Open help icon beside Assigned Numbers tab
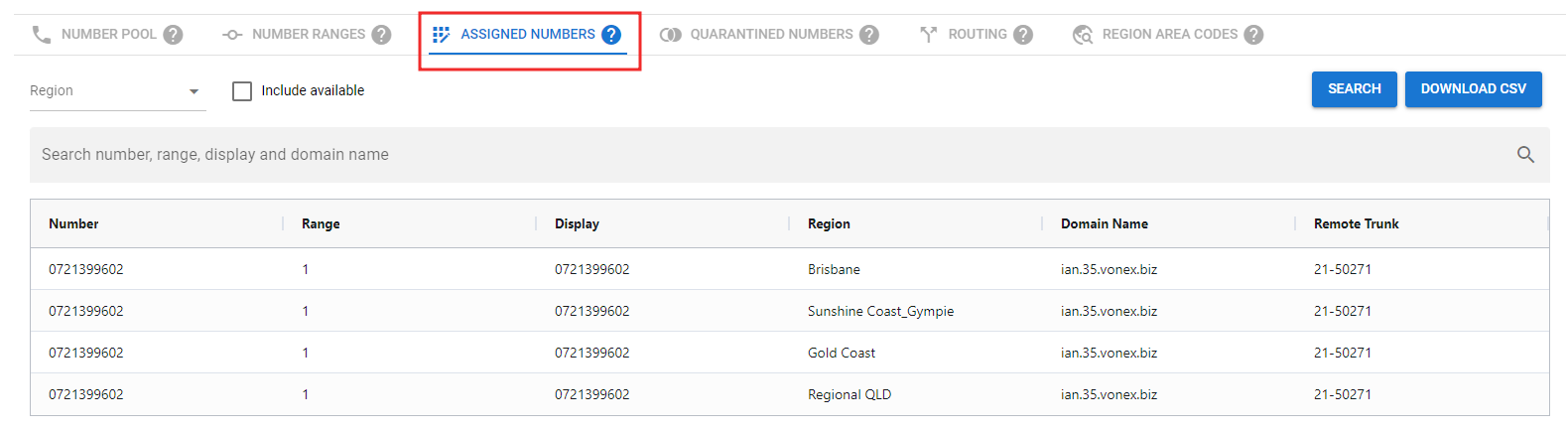The height and width of the screenshot is (432, 1568). [x=611, y=35]
